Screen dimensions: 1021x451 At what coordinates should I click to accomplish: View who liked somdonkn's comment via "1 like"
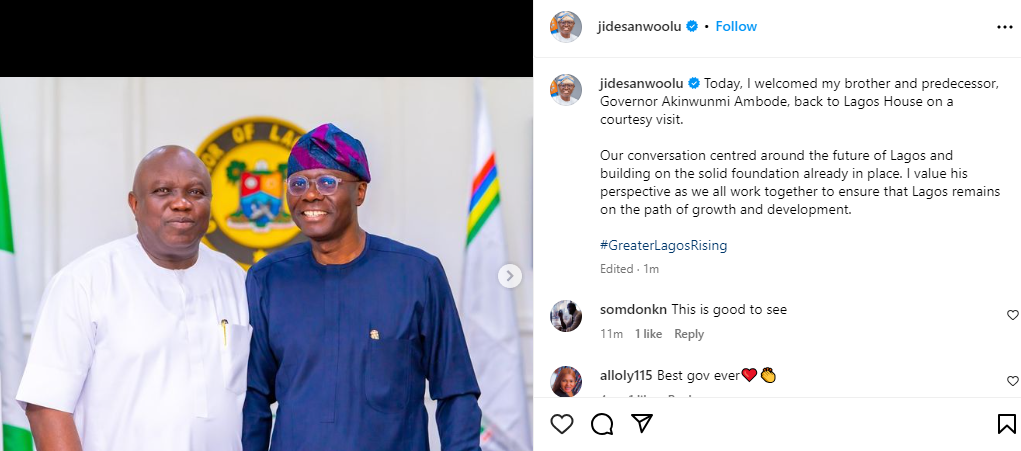tap(648, 334)
